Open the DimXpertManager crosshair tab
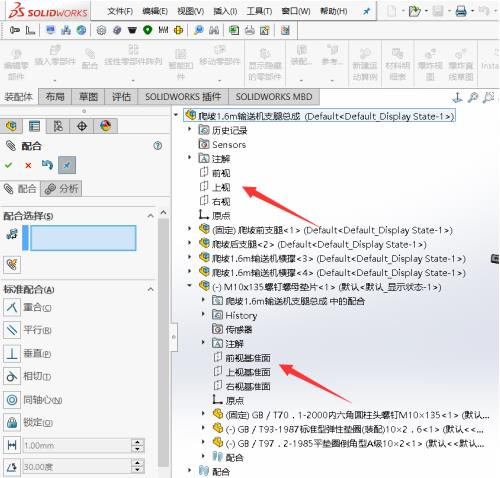The width and height of the screenshot is (500, 478). pos(82,126)
